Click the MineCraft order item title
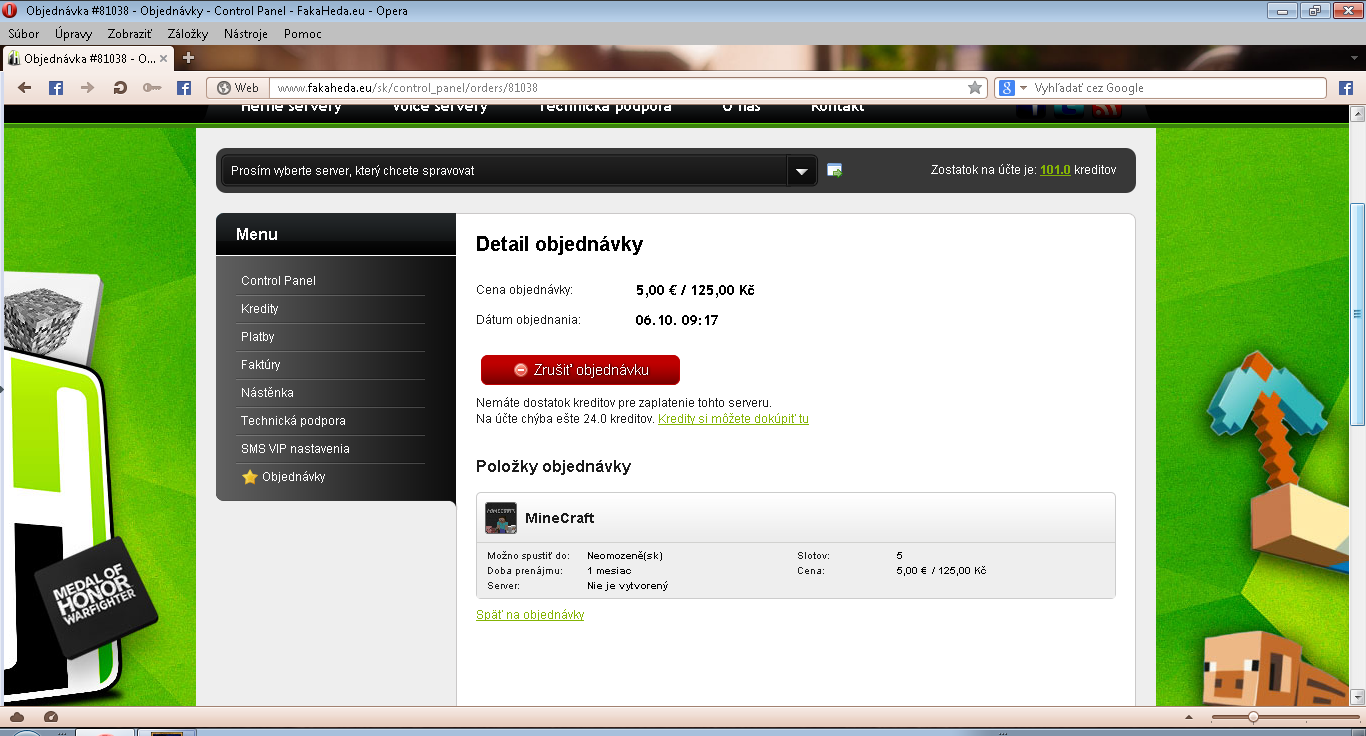Screen dimensions: 1366x736 point(560,518)
